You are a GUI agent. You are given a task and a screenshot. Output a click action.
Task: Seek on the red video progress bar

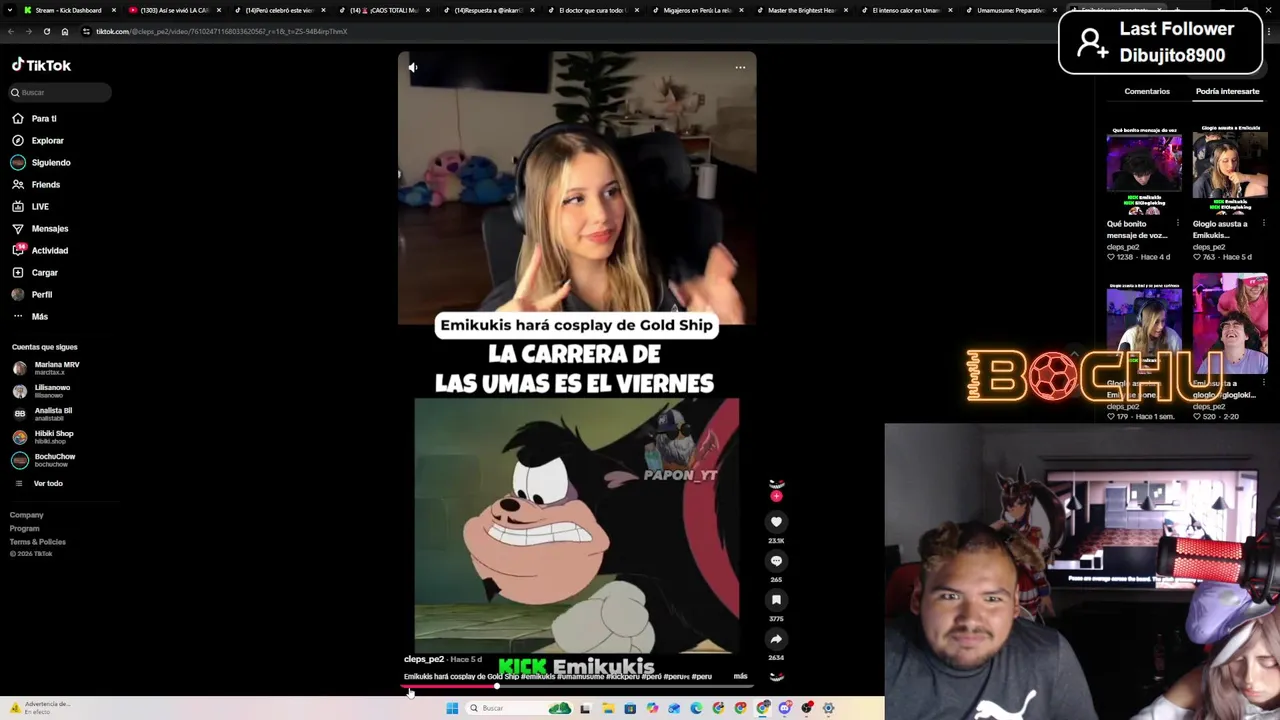tap(577, 687)
